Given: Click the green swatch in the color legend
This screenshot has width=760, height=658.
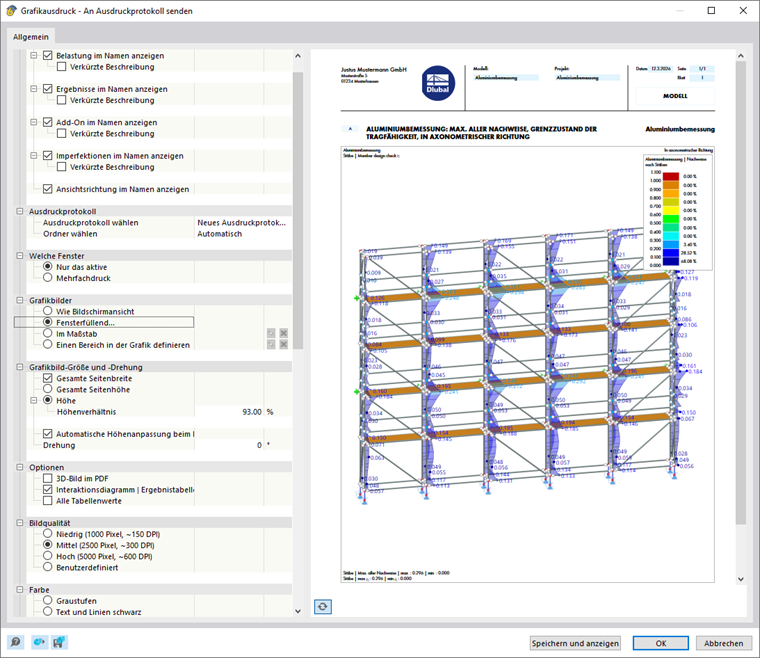Looking at the screenshot, I should pos(671,219).
